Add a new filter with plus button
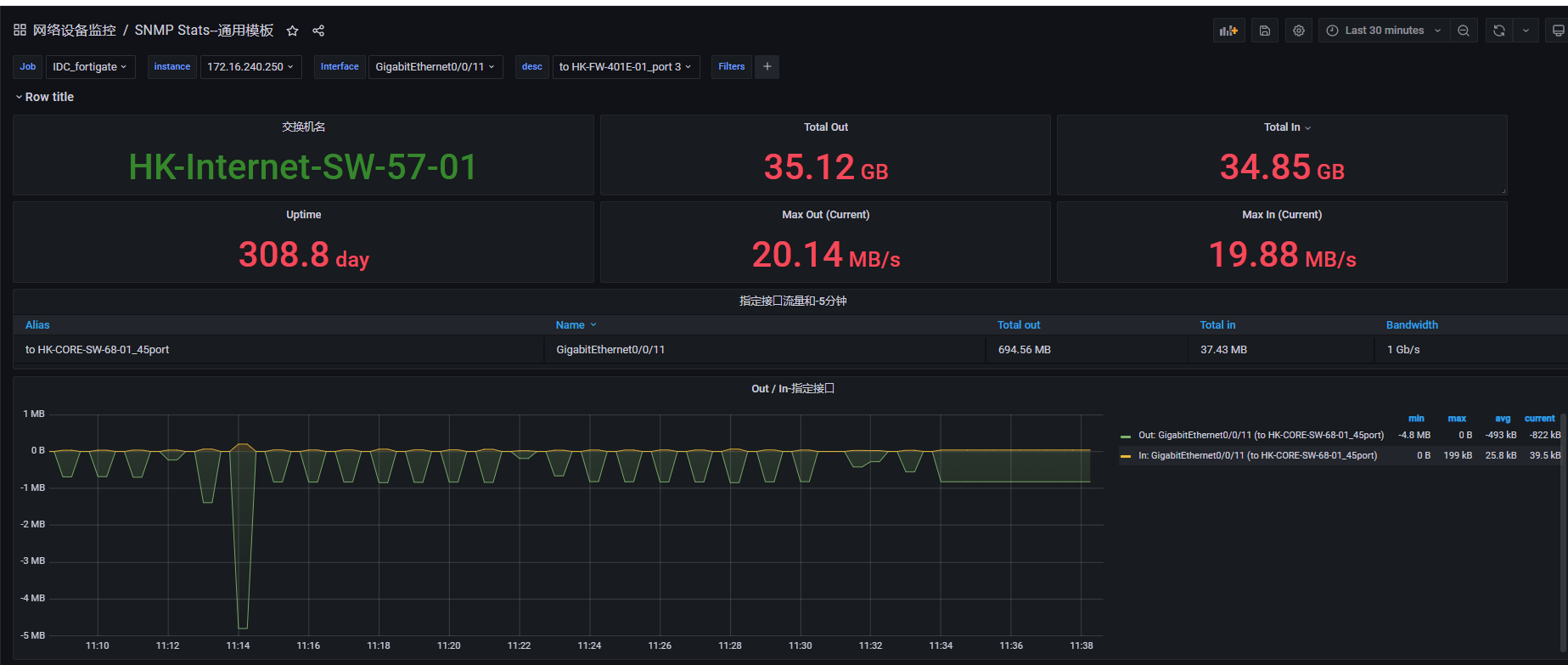The width and height of the screenshot is (1568, 665). coord(767,66)
